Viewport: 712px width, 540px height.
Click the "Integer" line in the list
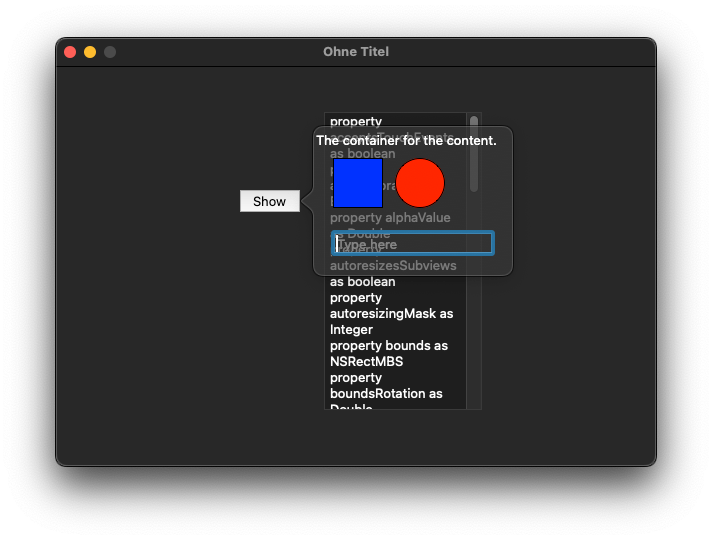(351, 329)
